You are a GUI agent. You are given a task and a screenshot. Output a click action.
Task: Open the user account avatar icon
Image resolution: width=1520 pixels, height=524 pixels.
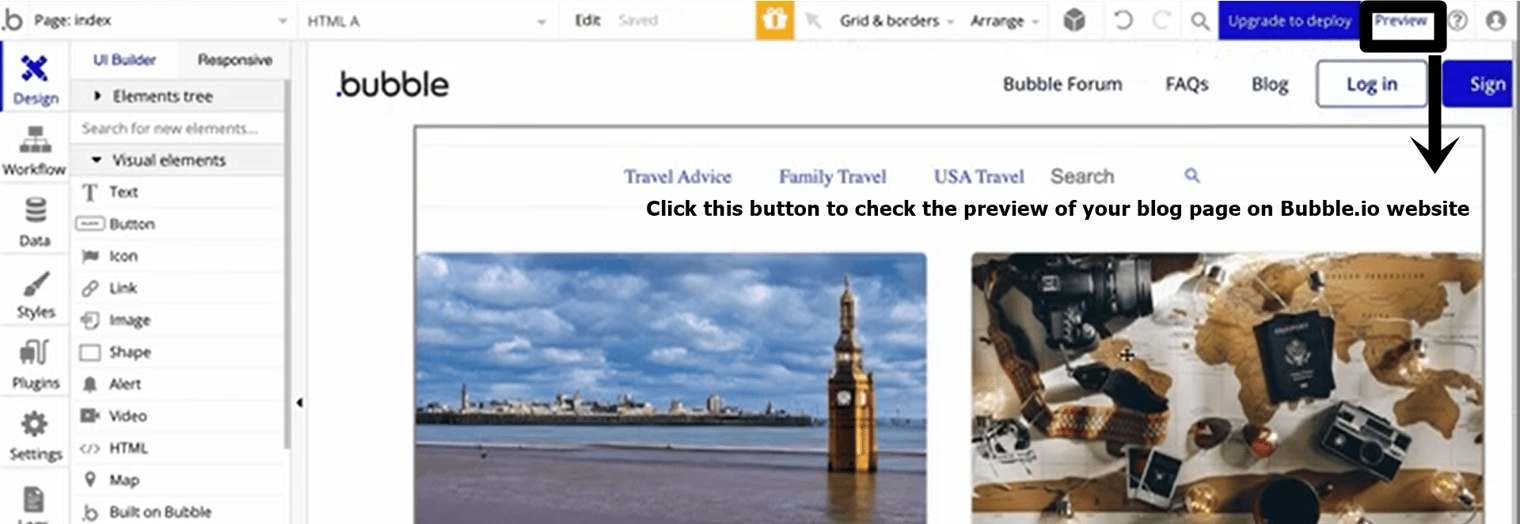coord(1496,20)
